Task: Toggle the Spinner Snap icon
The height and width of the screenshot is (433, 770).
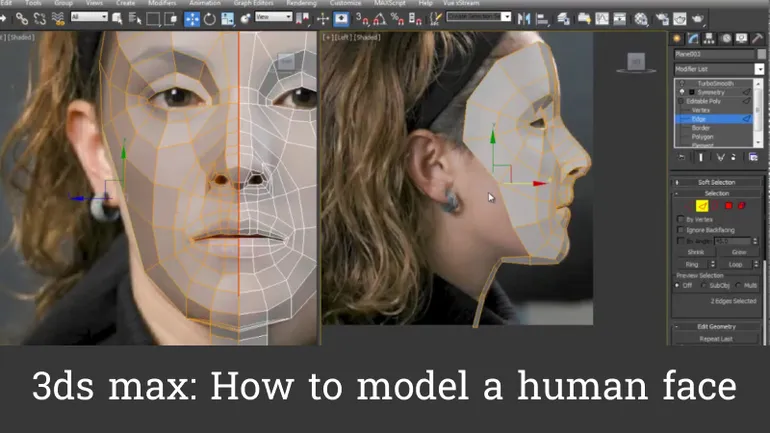Action: coord(415,19)
